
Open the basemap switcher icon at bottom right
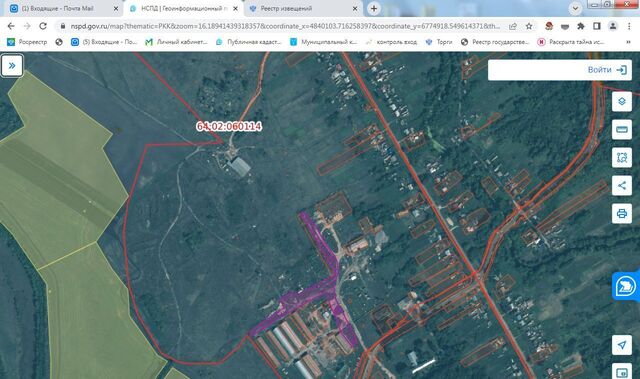[x=622, y=372]
